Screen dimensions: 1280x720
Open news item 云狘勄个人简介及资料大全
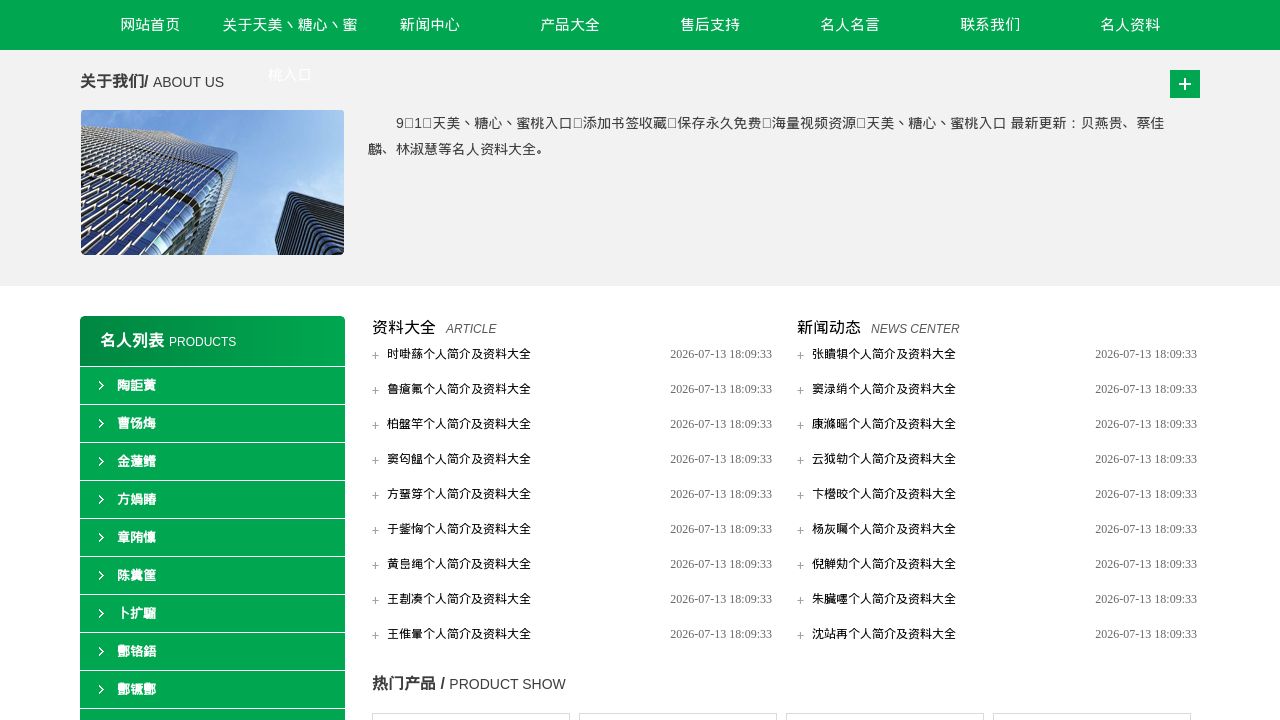pyautogui.click(x=884, y=459)
